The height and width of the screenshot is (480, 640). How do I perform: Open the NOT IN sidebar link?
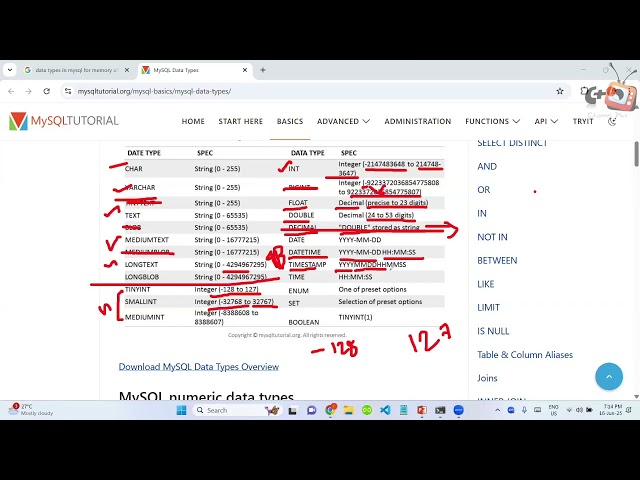click(492, 237)
